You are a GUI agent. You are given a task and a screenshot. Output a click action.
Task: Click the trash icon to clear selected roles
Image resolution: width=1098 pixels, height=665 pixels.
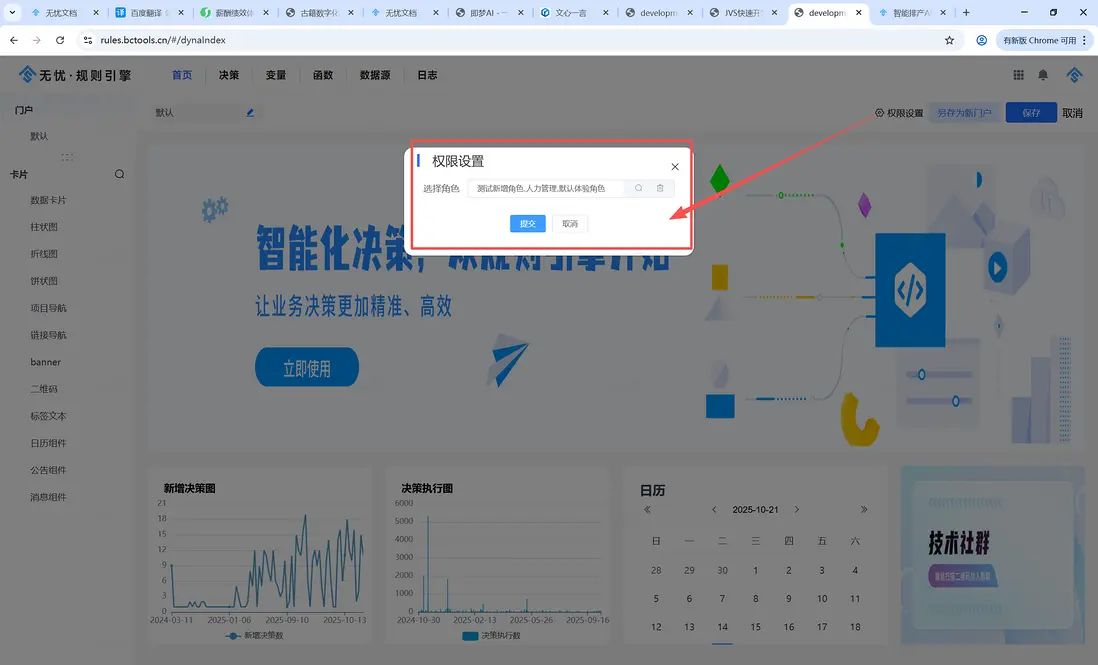660,188
